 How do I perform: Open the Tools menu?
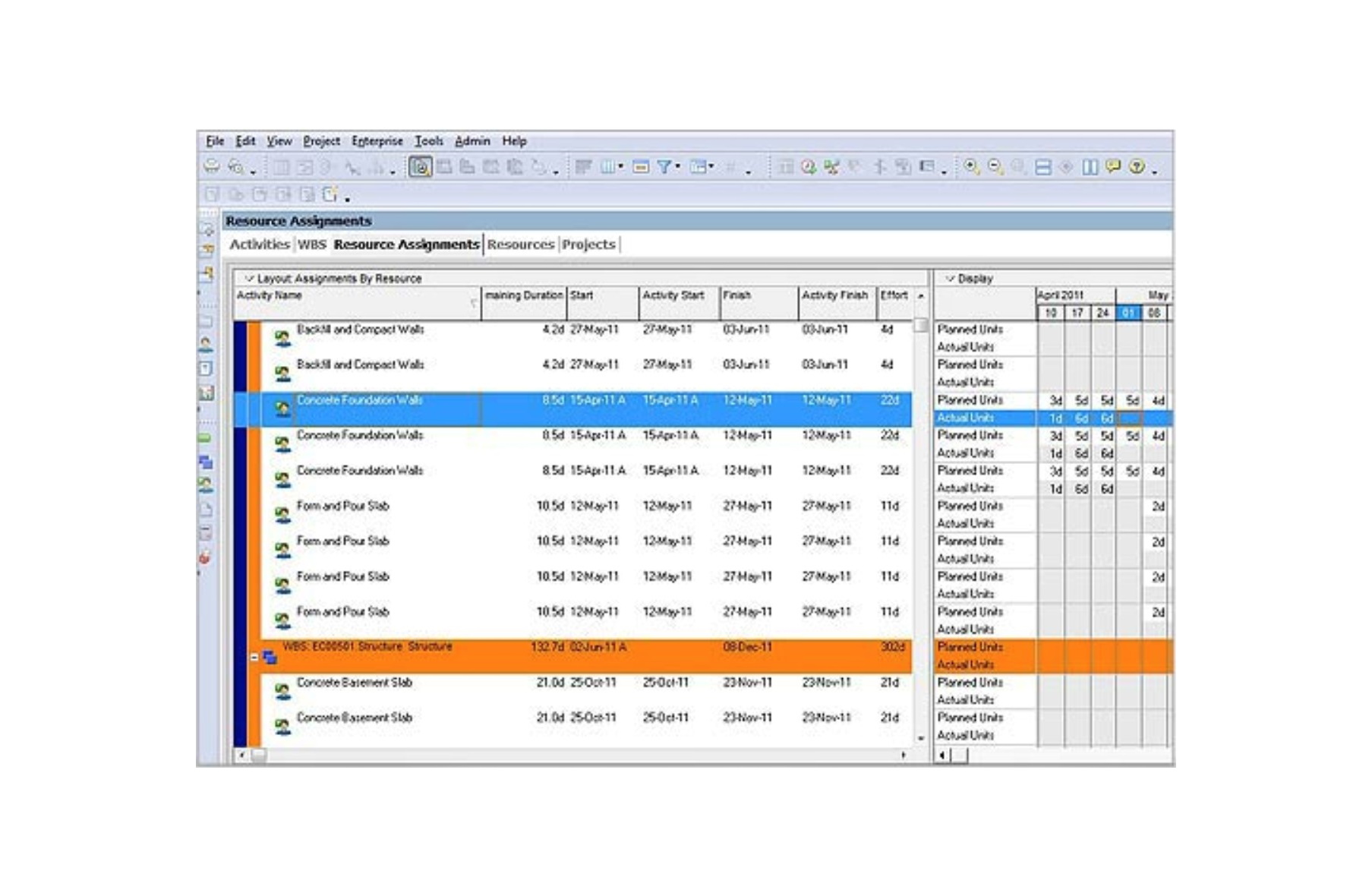428,141
